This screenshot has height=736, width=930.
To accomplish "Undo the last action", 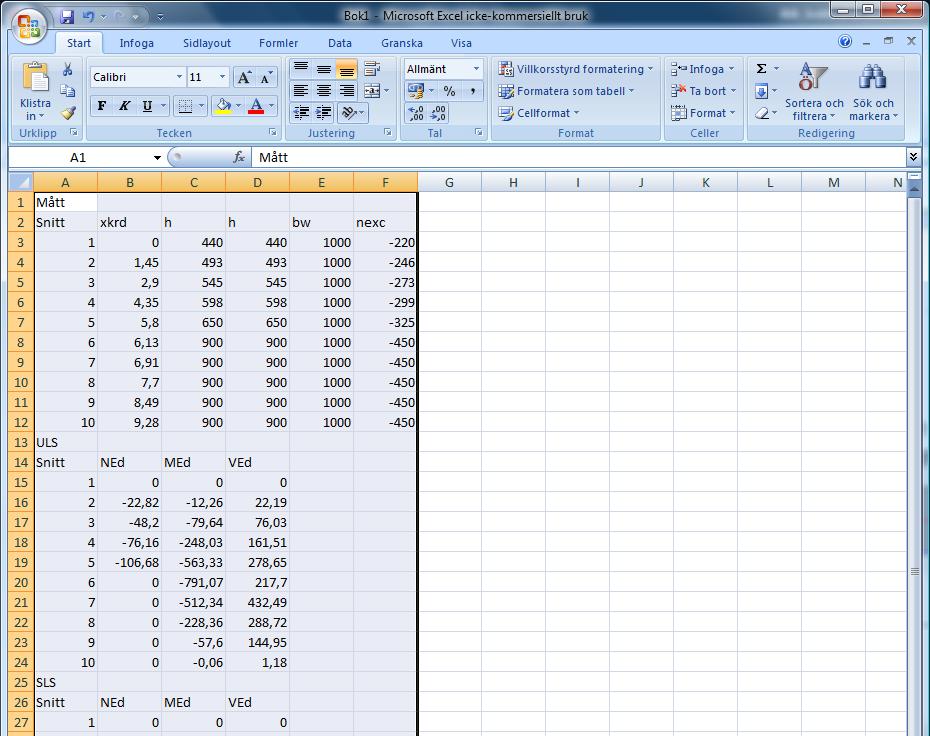I will (88, 17).
